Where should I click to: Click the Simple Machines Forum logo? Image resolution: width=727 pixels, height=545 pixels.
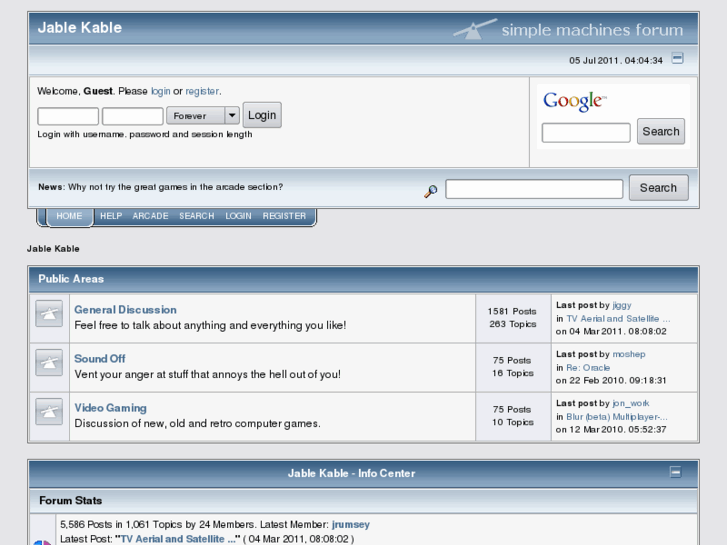click(x=568, y=29)
